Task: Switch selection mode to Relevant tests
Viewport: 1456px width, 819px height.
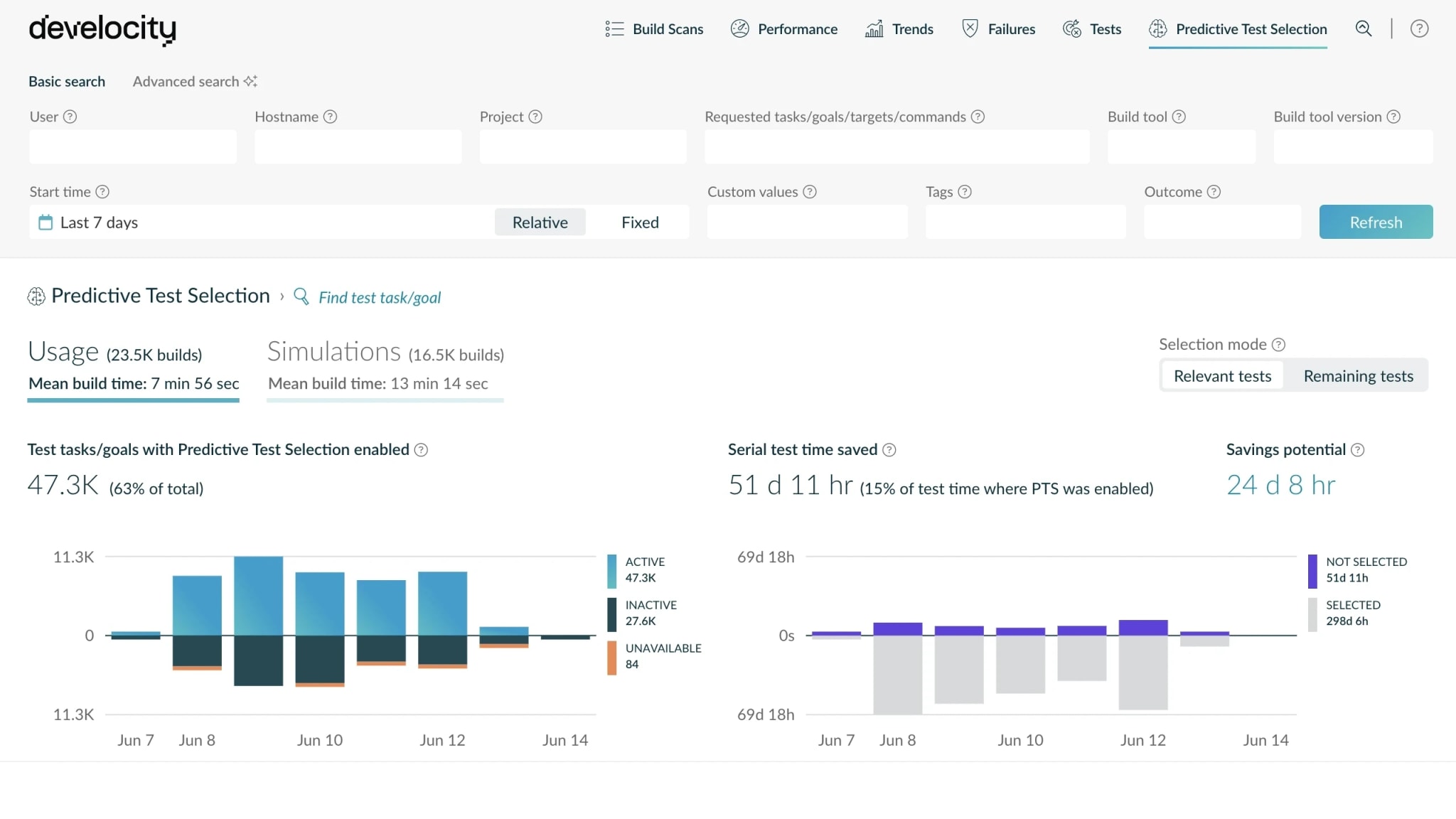Action: 1222,376
